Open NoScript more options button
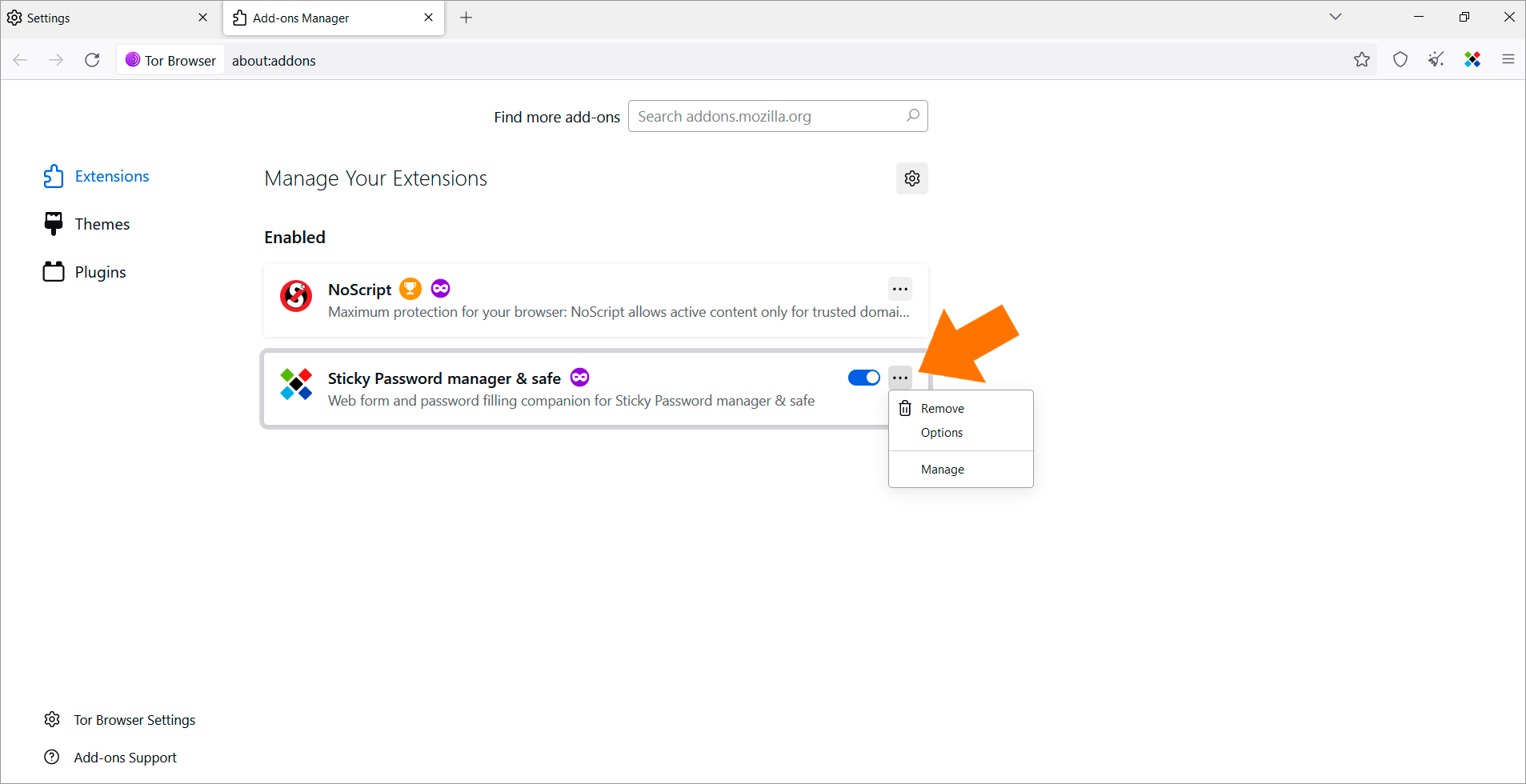This screenshot has width=1526, height=784. 900,289
